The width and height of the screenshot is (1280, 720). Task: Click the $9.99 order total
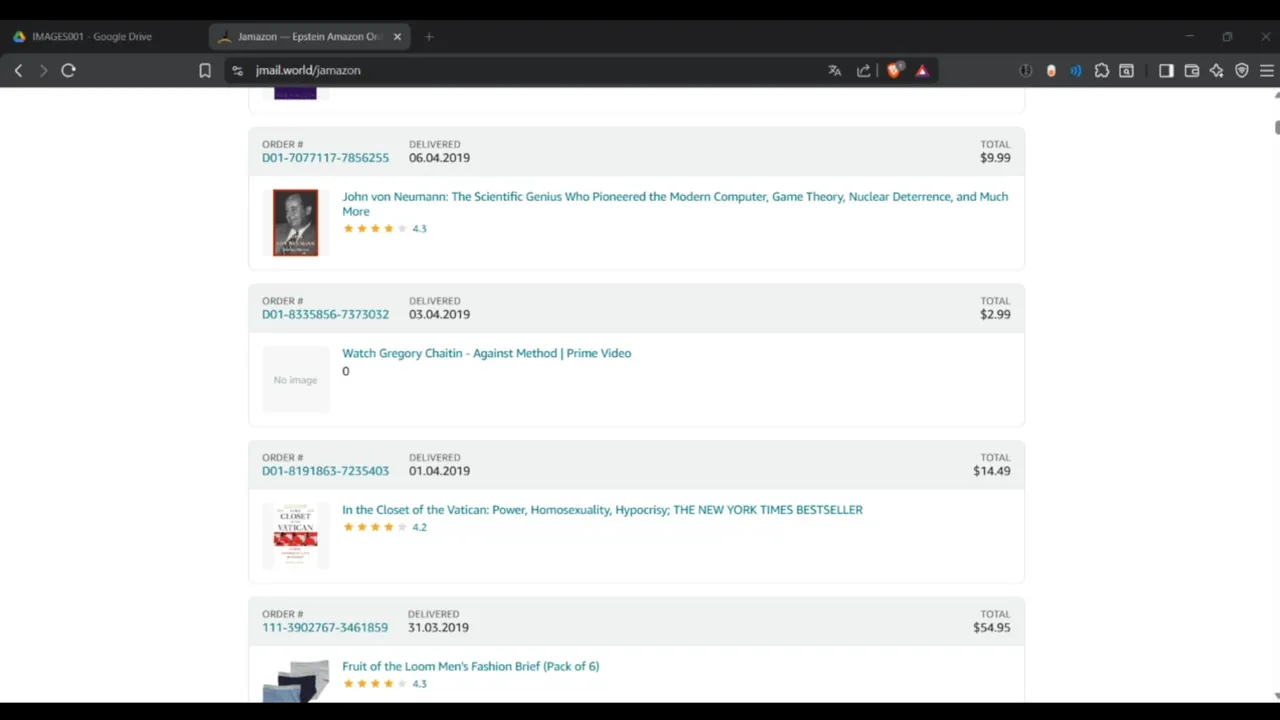click(x=995, y=158)
